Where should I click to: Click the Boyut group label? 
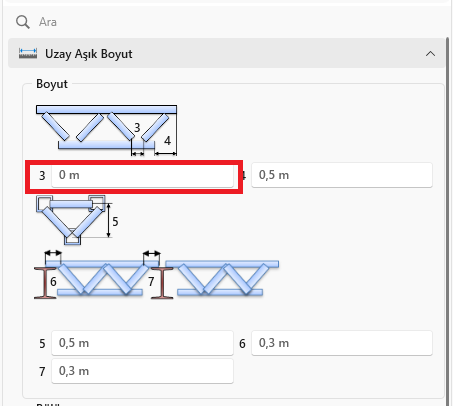click(52, 84)
